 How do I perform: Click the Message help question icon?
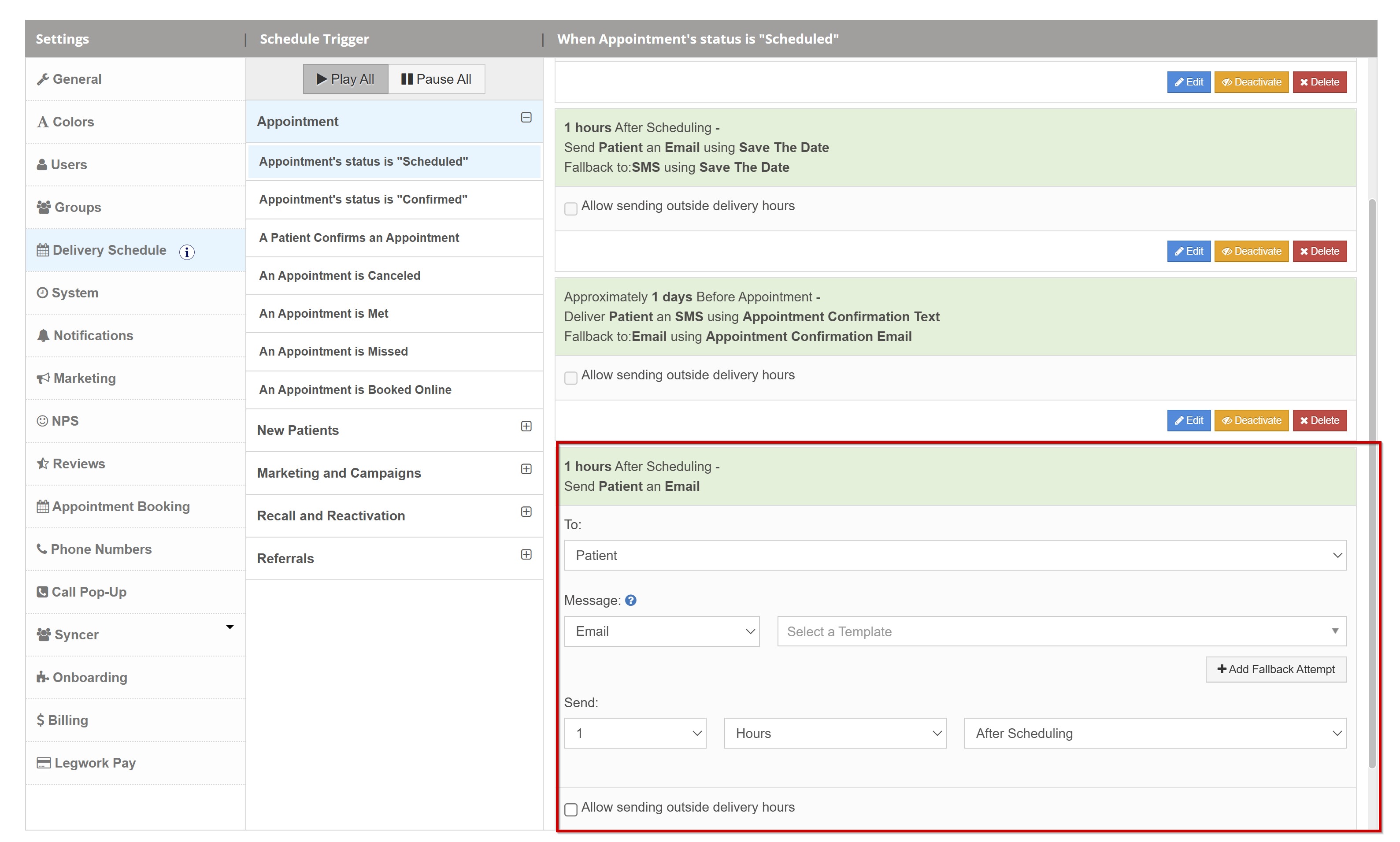click(x=630, y=600)
